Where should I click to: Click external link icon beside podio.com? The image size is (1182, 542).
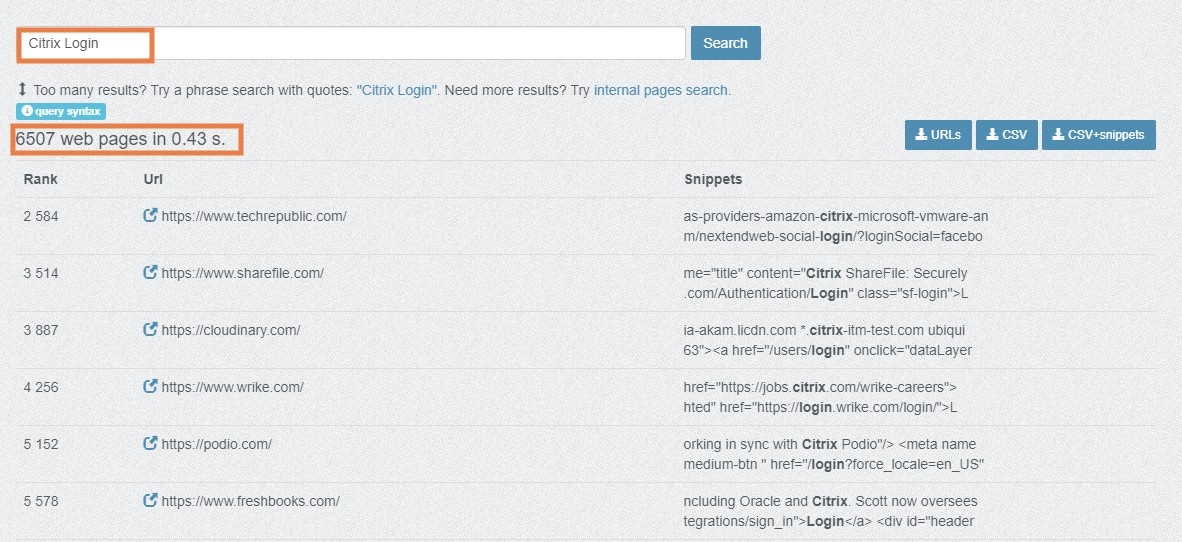(151, 444)
